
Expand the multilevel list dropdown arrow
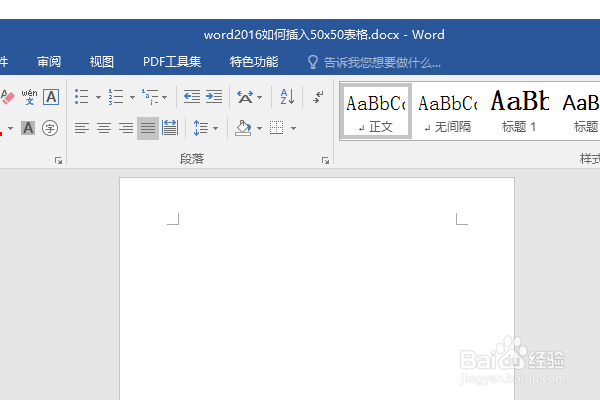165,97
